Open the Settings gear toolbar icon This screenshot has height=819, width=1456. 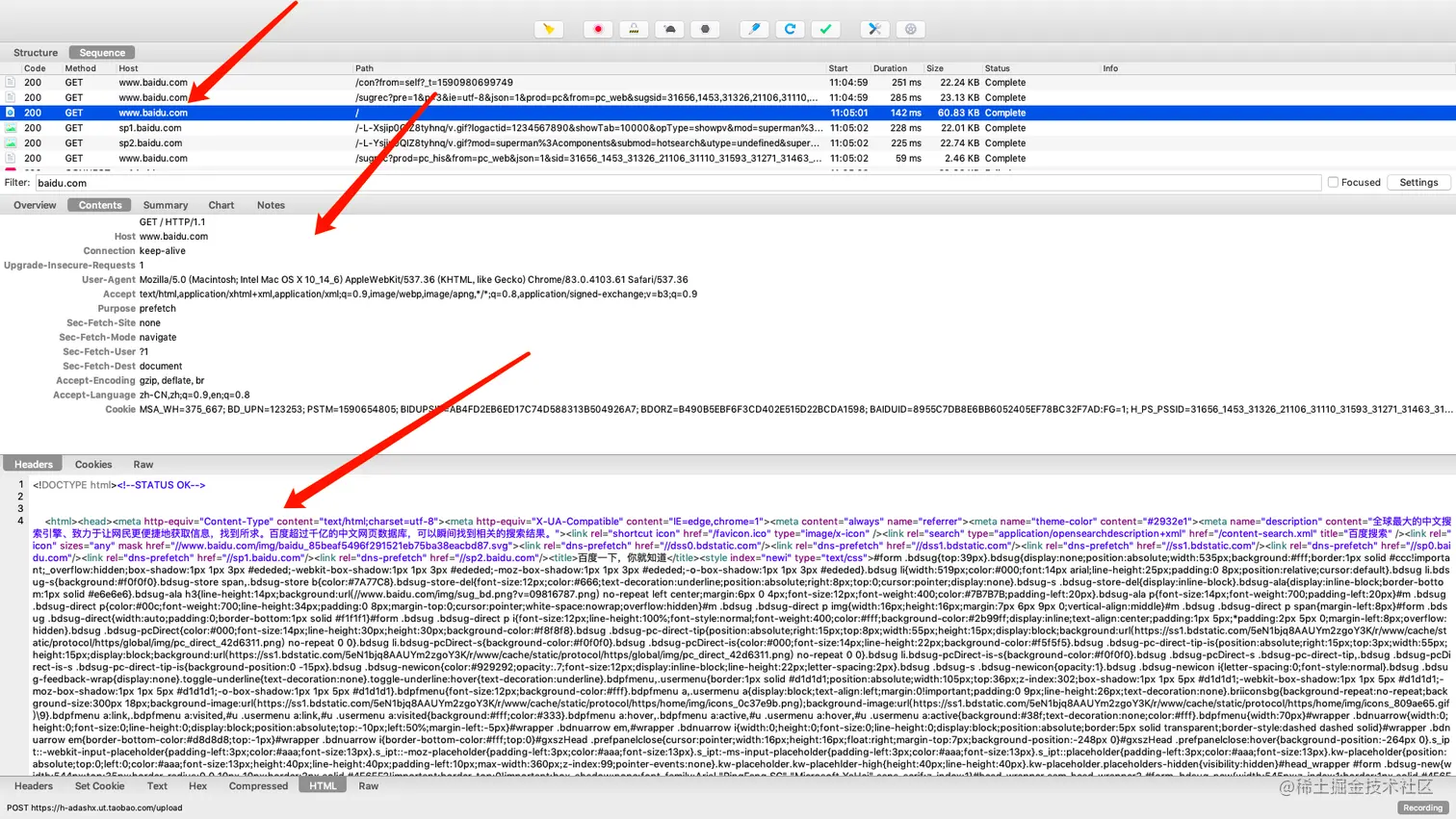910,29
